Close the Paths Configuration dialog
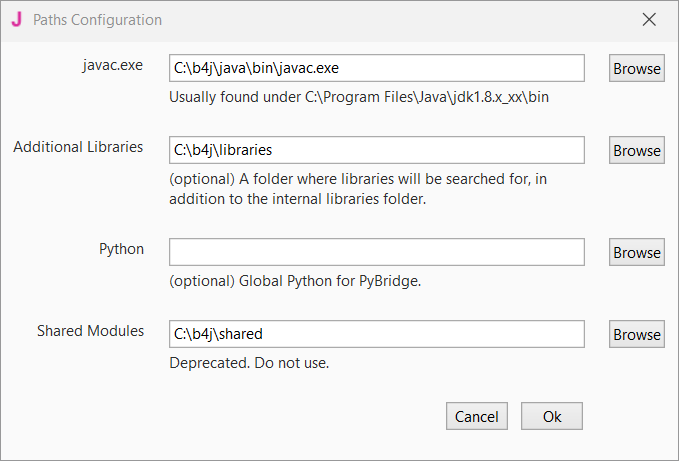This screenshot has height=461, width=679. (x=649, y=19)
